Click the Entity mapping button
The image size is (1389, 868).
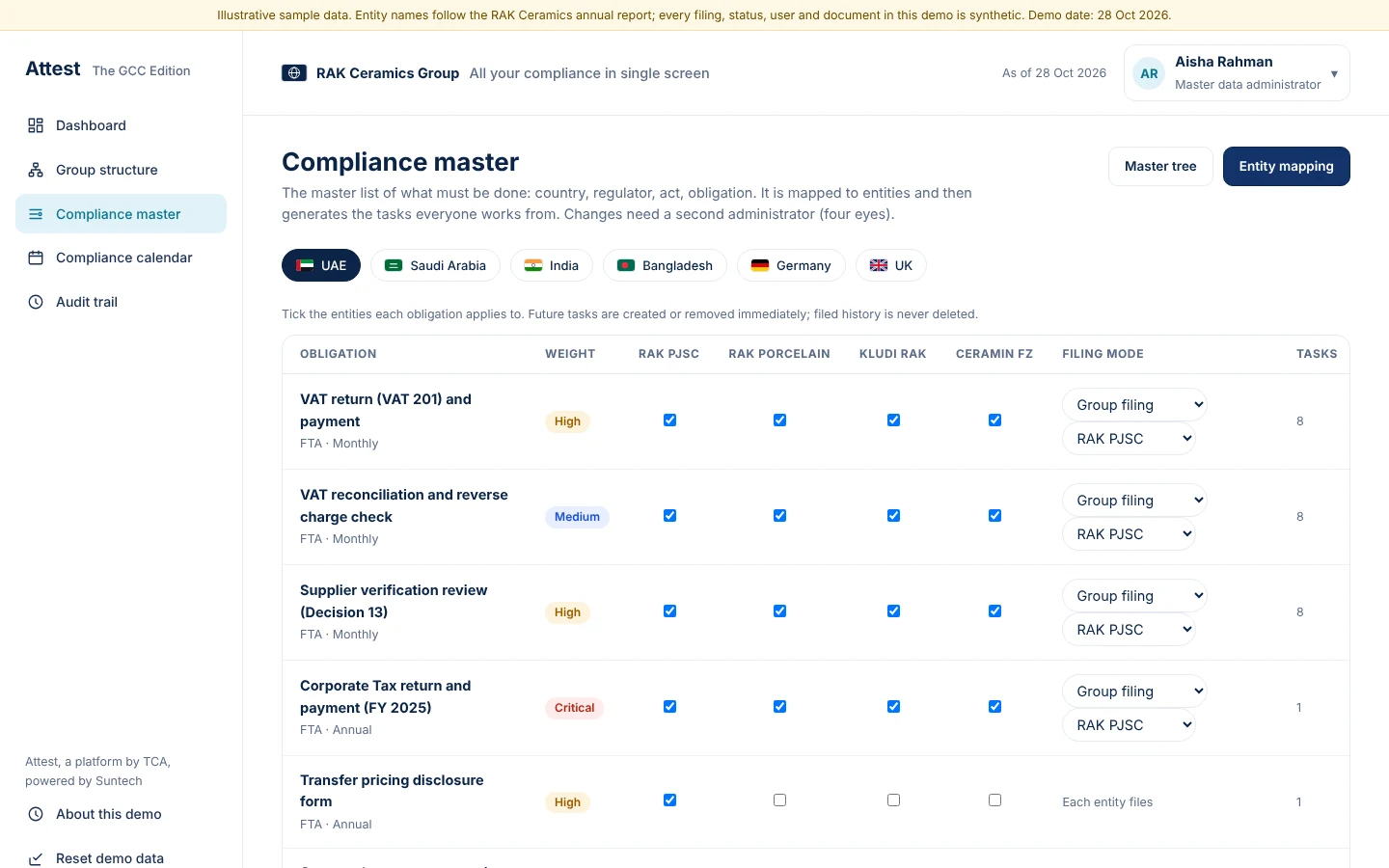click(x=1287, y=166)
